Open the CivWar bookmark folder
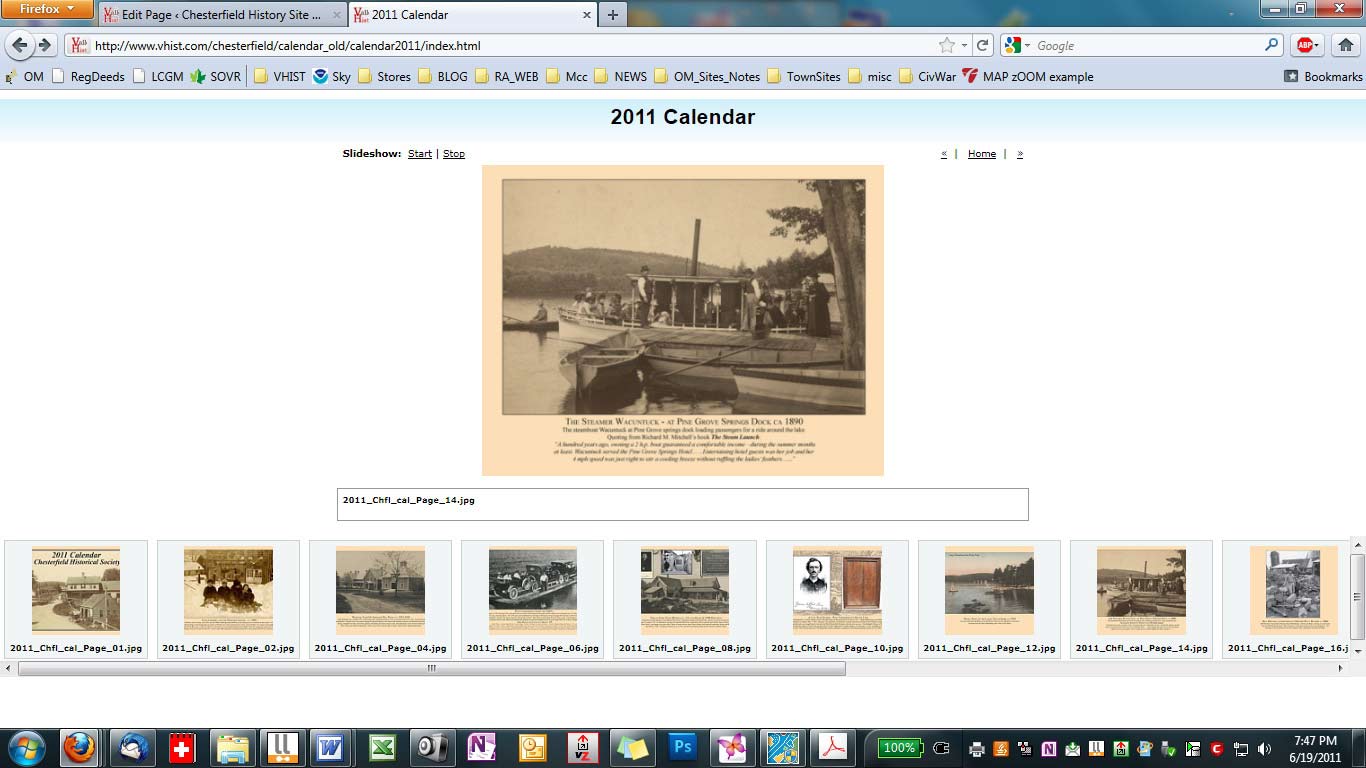Viewport: 1366px width, 768px height. [927, 76]
